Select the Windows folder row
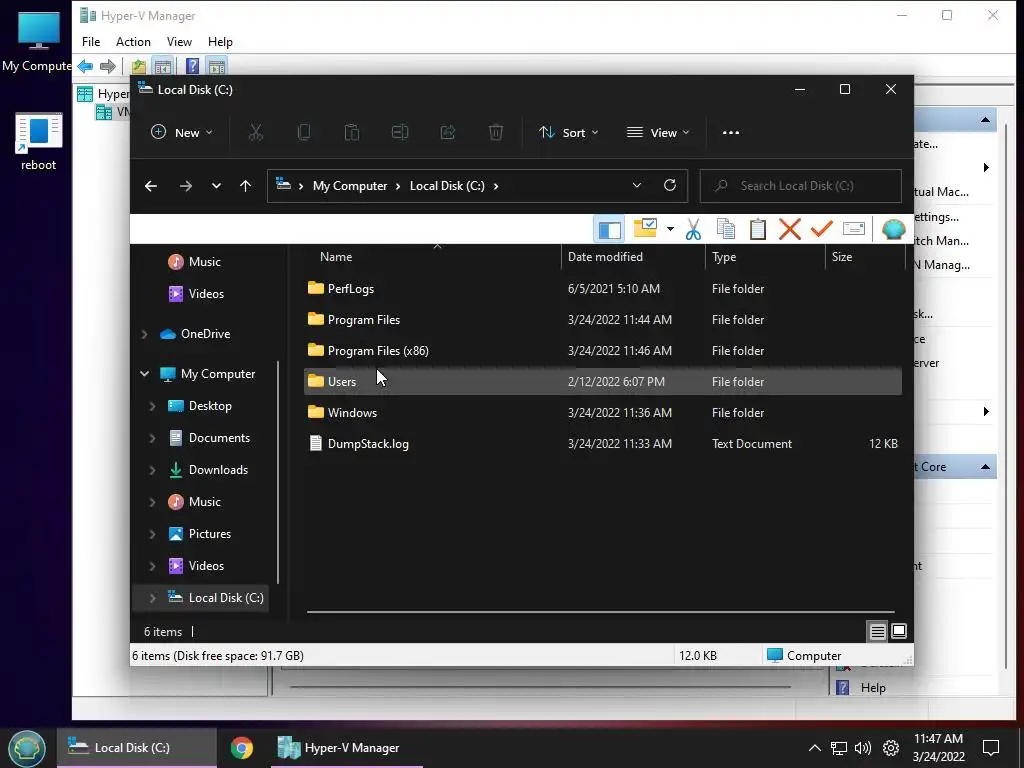This screenshot has height=768, width=1024. (x=603, y=413)
